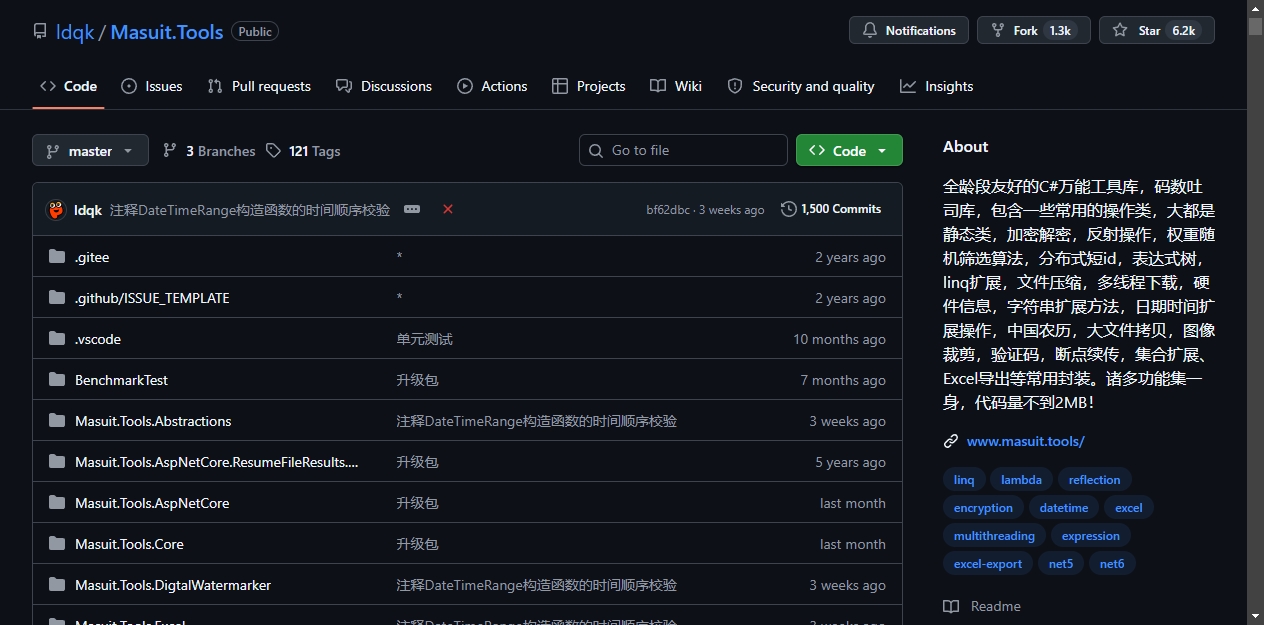Open the Issues tab
The height and width of the screenshot is (625, 1264).
coord(152,86)
